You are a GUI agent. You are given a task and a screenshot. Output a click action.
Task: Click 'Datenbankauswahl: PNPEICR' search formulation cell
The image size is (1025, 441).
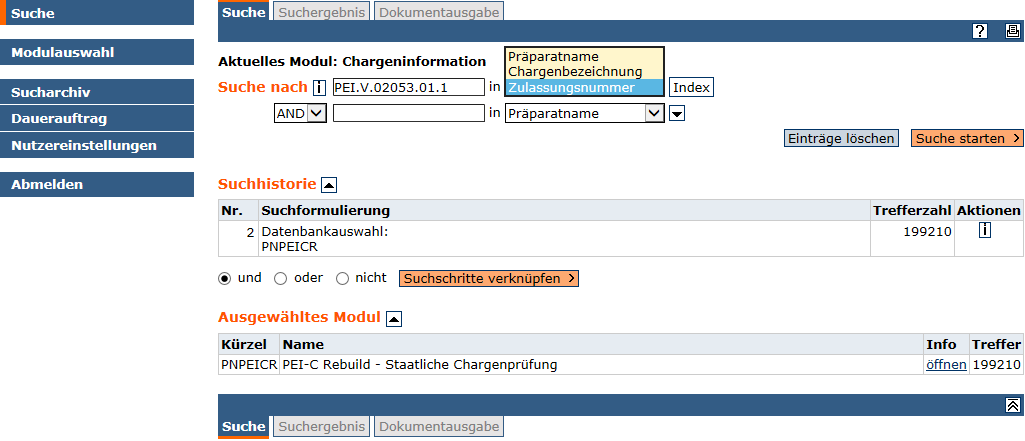tap(565, 238)
